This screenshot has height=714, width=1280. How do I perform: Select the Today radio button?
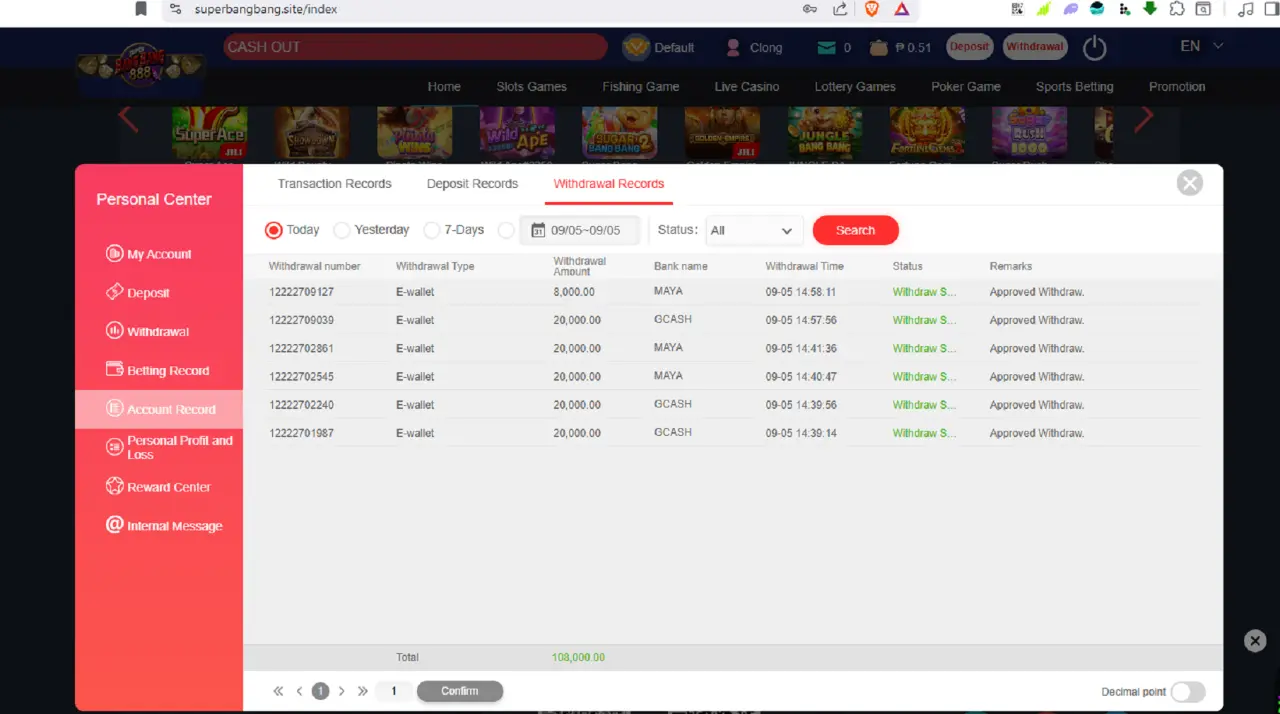coord(273,230)
